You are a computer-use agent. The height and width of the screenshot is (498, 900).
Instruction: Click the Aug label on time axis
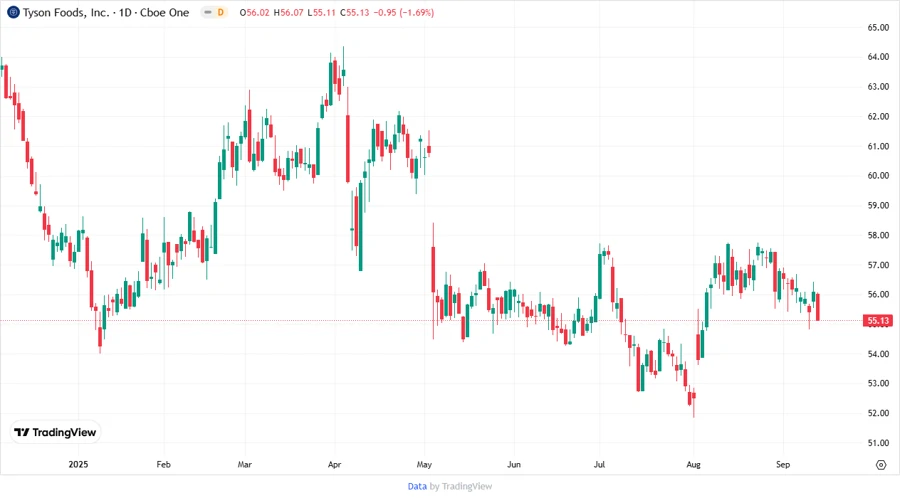coord(693,464)
